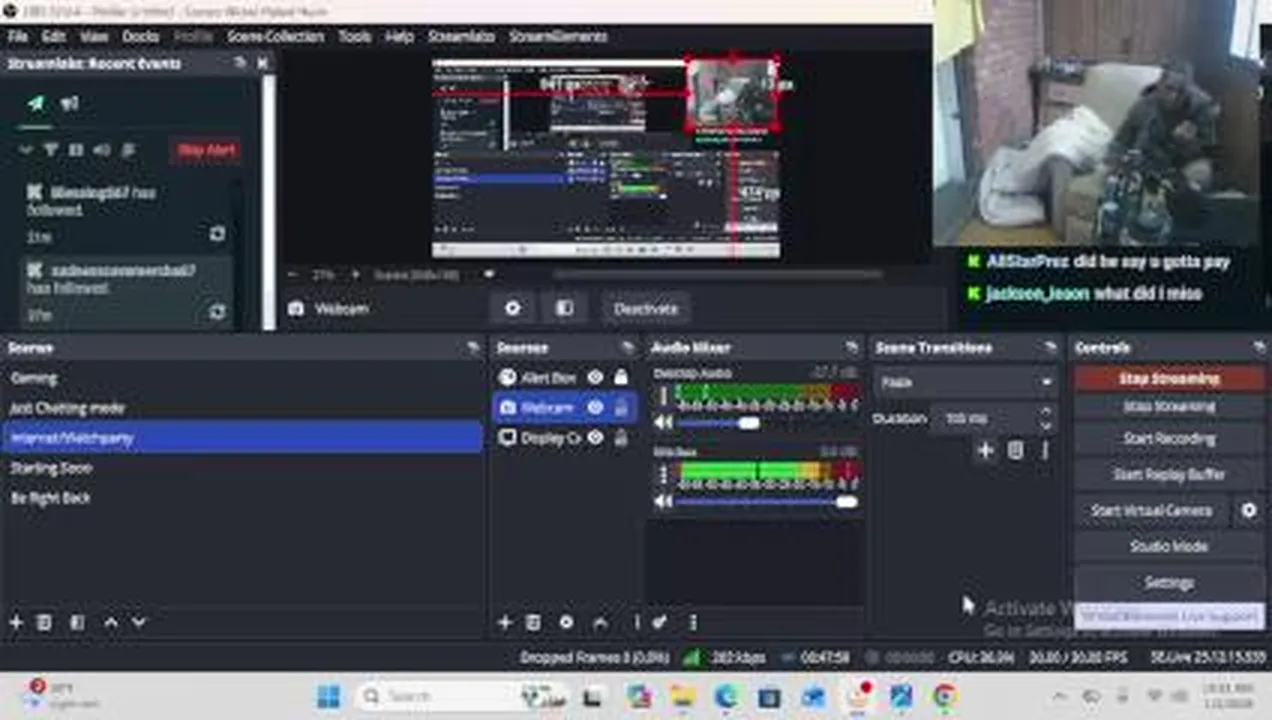The height and width of the screenshot is (720, 1272).
Task: Open the Scene Collection menu
Action: pyautogui.click(x=276, y=36)
